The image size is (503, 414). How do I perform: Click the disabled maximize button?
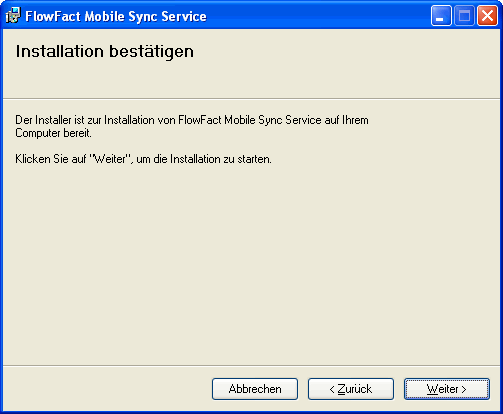tap(464, 15)
